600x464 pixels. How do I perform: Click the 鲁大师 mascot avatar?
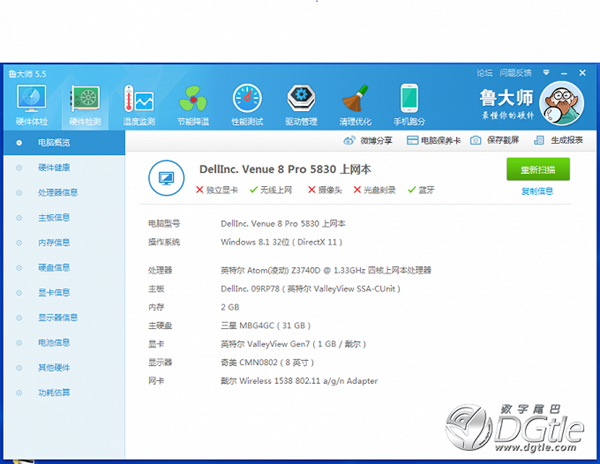[x=561, y=103]
